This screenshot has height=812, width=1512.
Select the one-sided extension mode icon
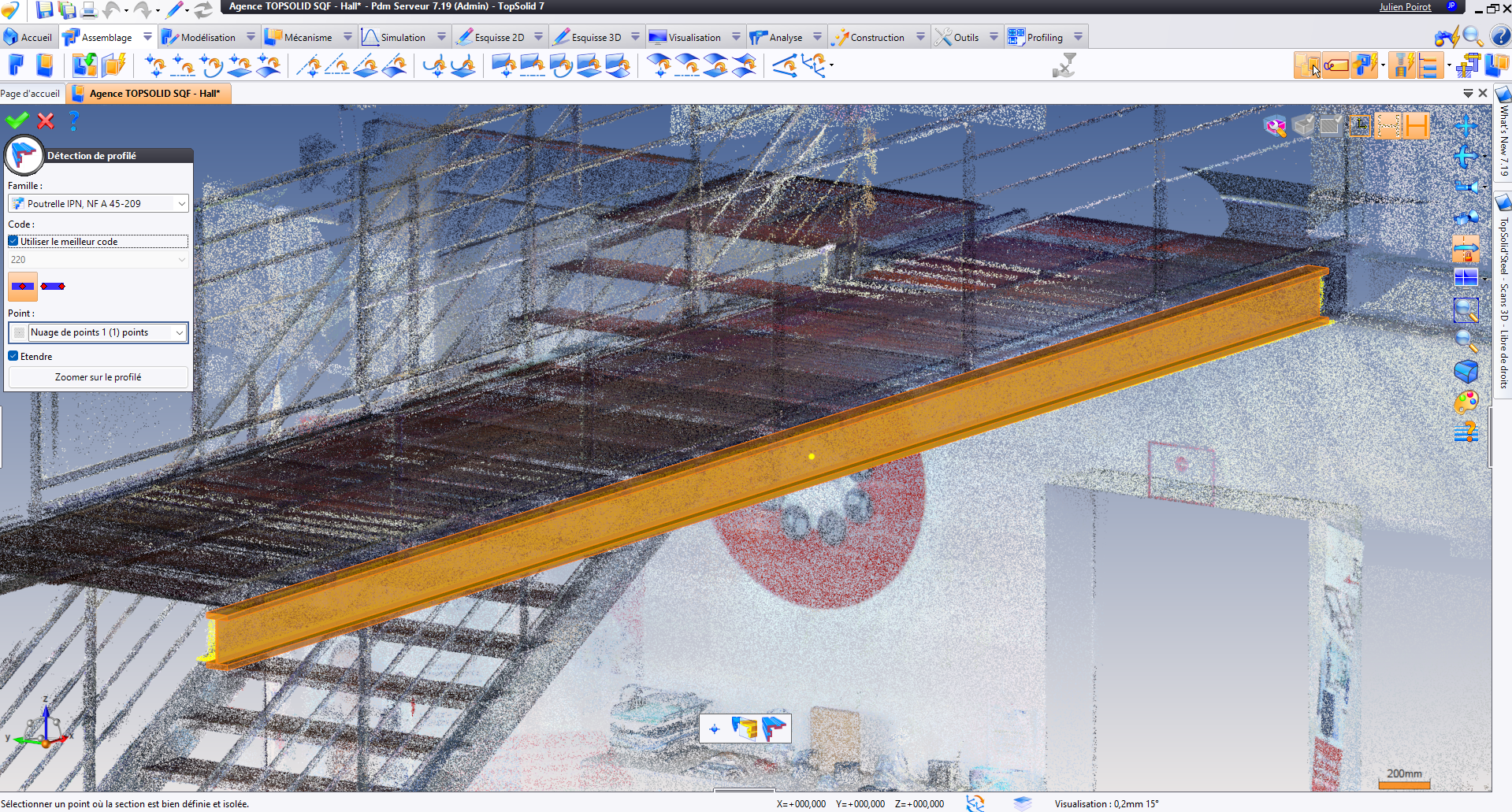click(x=53, y=287)
